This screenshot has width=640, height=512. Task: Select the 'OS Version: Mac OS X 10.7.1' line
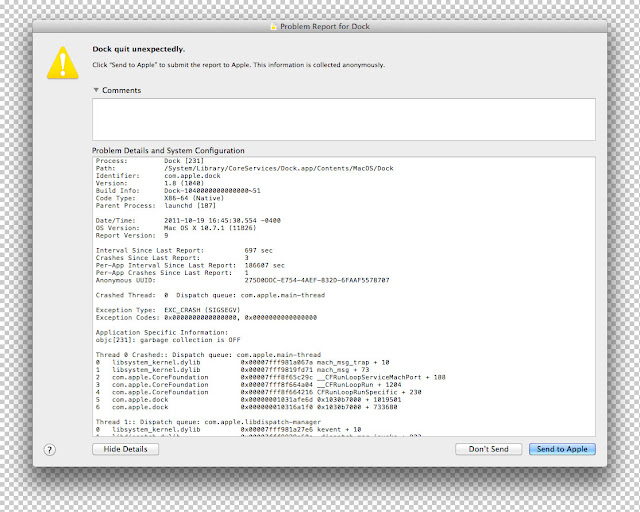(x=176, y=228)
